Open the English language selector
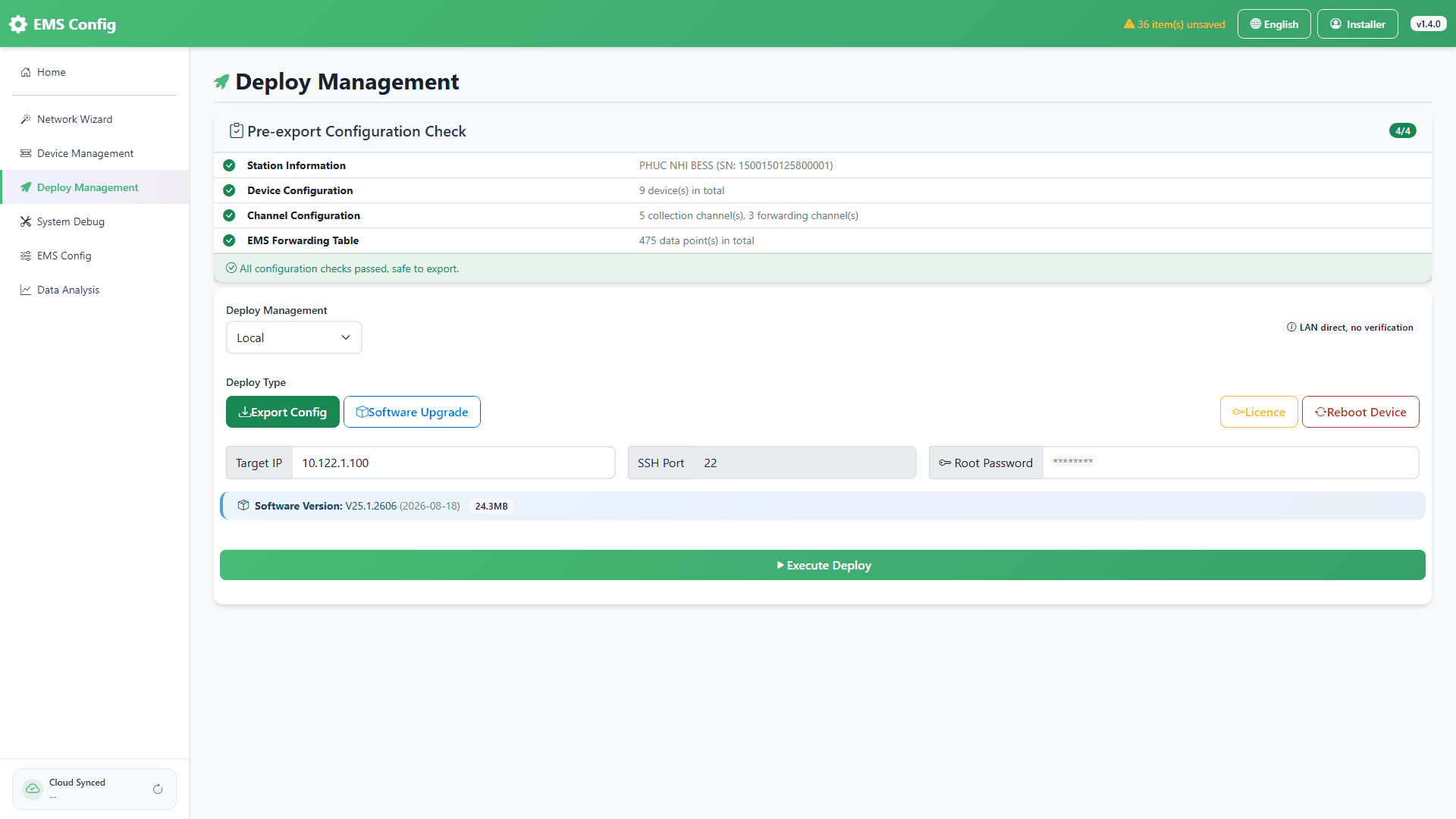The image size is (1456, 819). pos(1274,24)
